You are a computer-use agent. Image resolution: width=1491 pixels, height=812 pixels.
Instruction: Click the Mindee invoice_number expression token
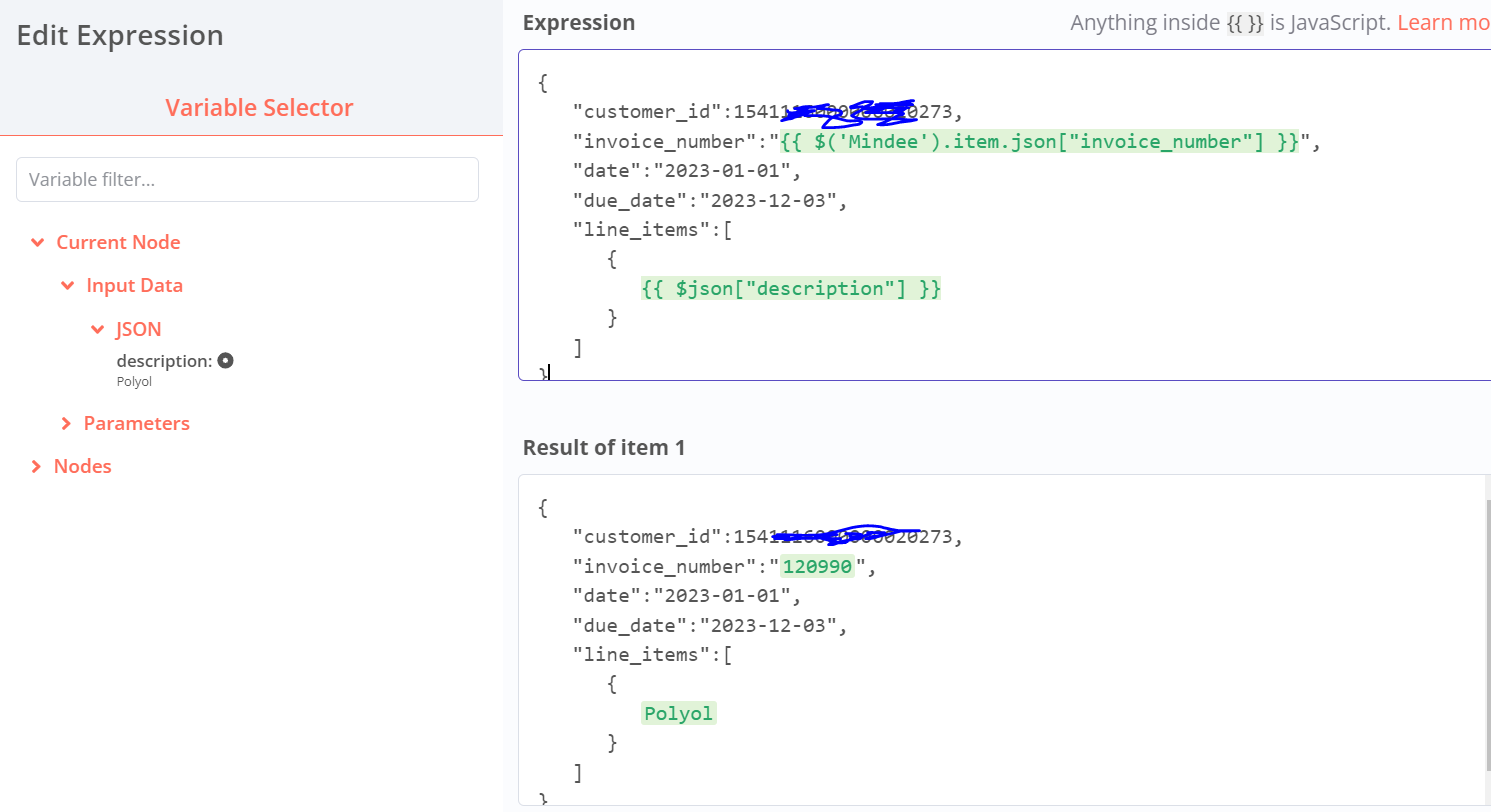point(1039,142)
